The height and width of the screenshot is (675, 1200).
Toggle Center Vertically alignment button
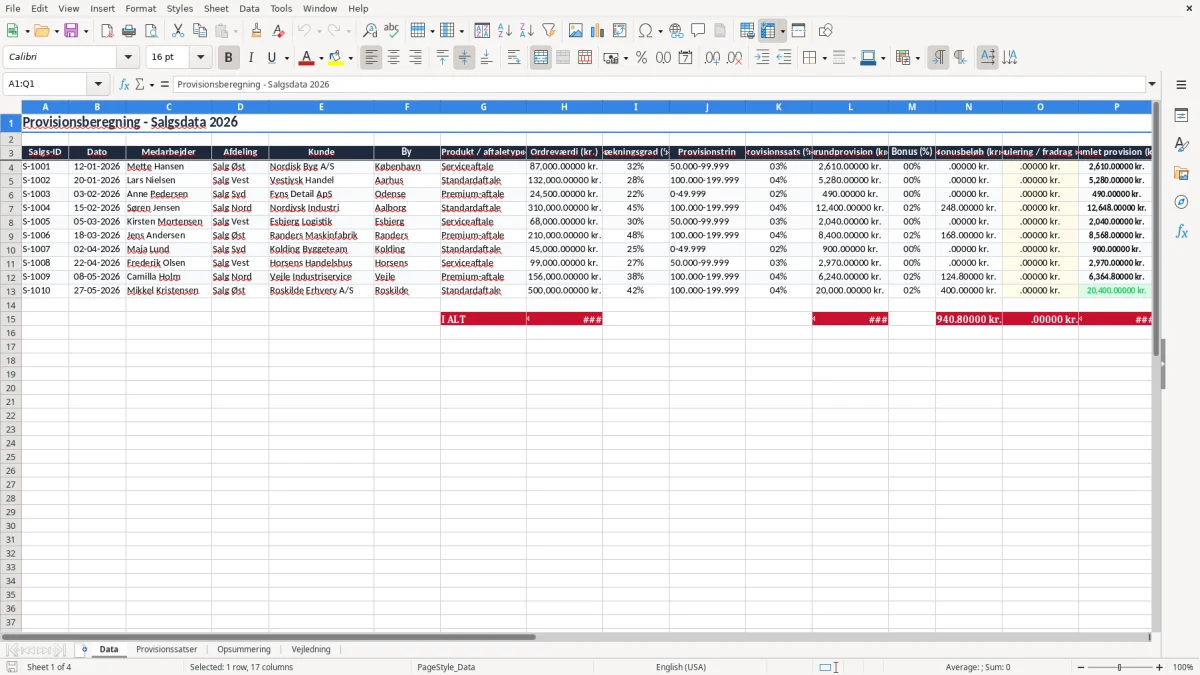[464, 58]
